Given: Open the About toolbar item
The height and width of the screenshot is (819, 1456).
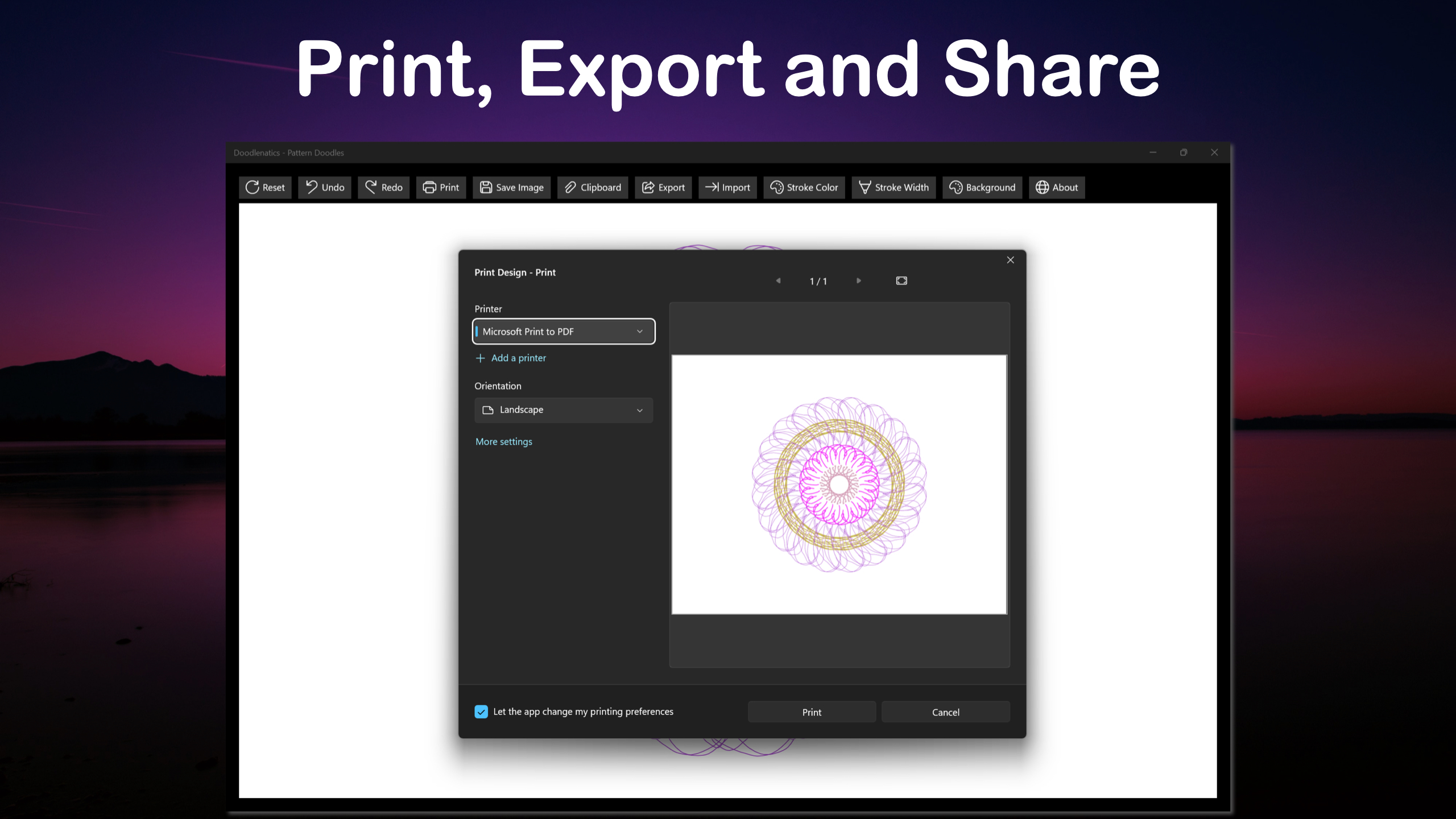Looking at the screenshot, I should [x=1056, y=187].
